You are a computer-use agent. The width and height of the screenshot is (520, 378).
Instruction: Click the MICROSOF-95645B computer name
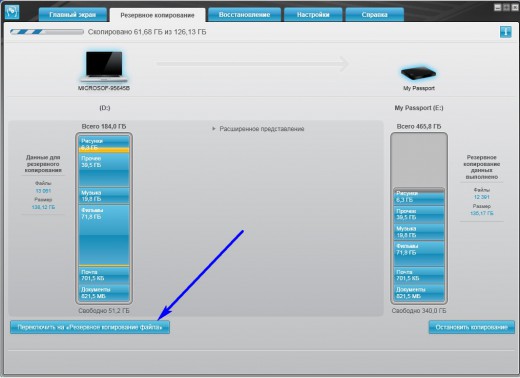click(104, 88)
